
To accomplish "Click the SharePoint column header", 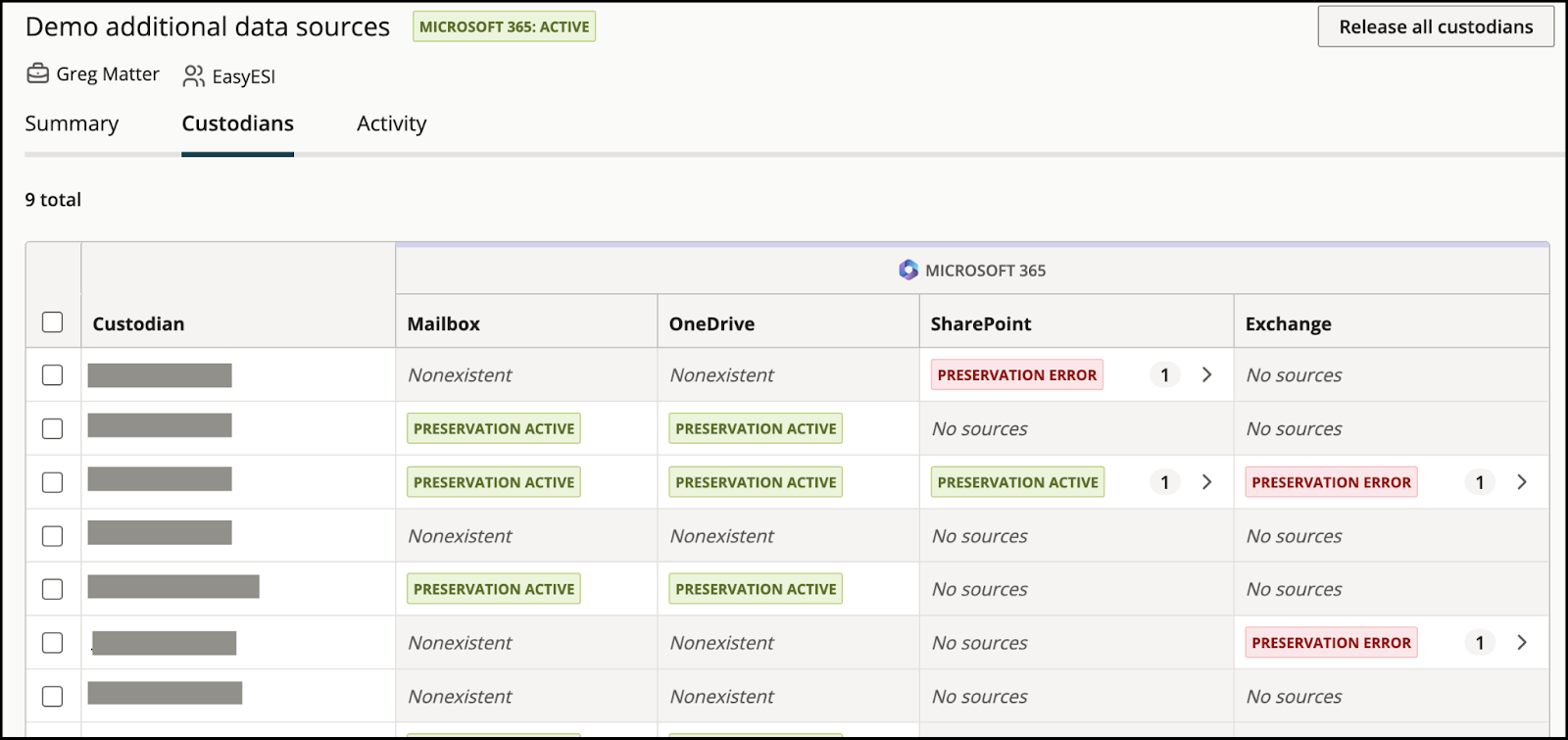I will click(981, 323).
